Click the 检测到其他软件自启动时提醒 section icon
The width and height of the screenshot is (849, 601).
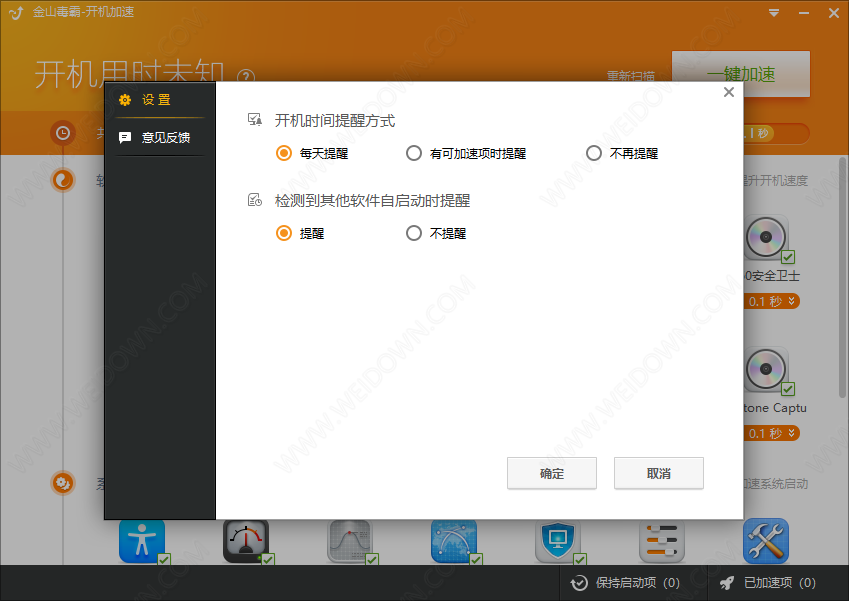254,200
